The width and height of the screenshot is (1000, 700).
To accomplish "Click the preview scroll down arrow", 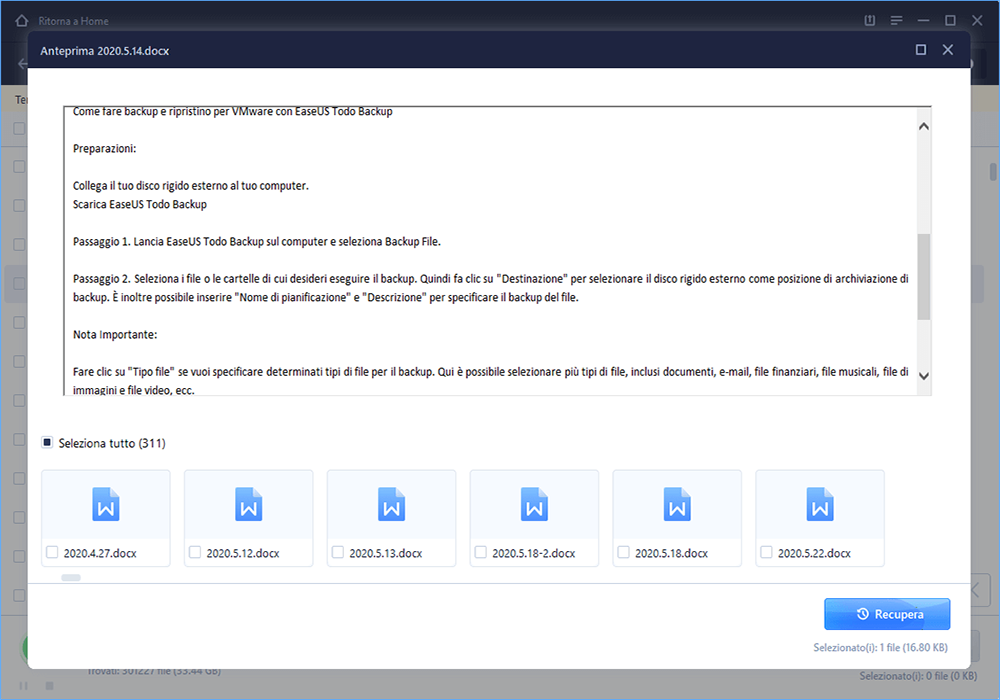I will [923, 376].
